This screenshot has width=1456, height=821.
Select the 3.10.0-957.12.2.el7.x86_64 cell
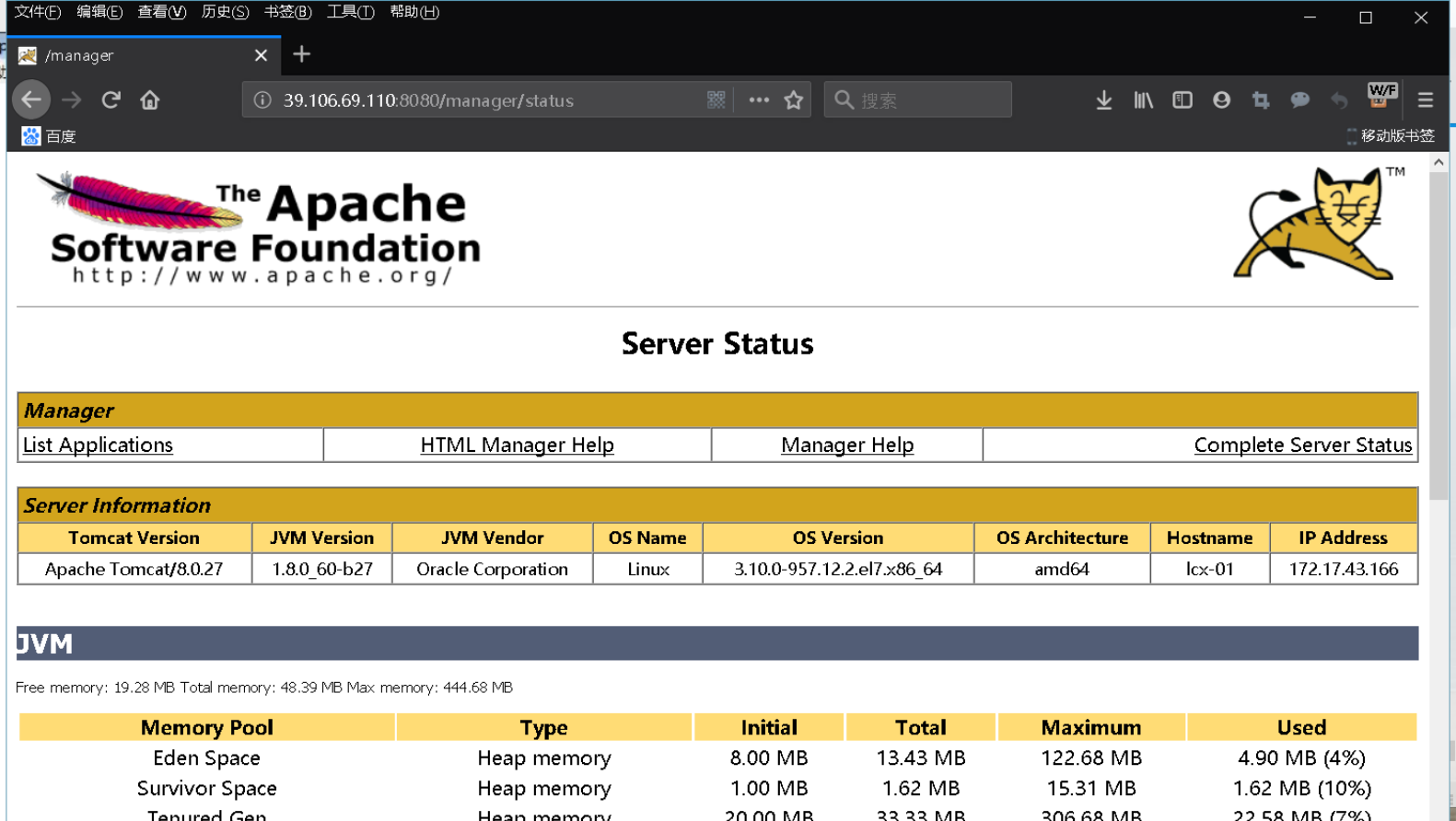coord(838,569)
